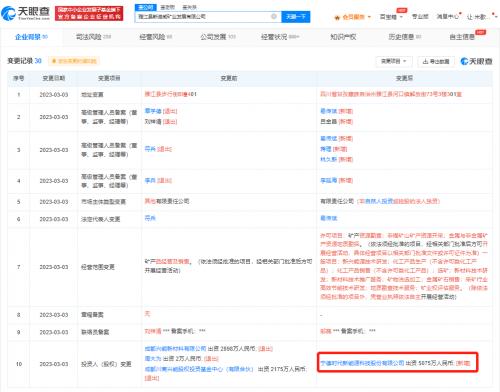The height and width of the screenshot is (392, 500).
Task: Click the first blue name after change in row 2
Action: click(x=329, y=111)
